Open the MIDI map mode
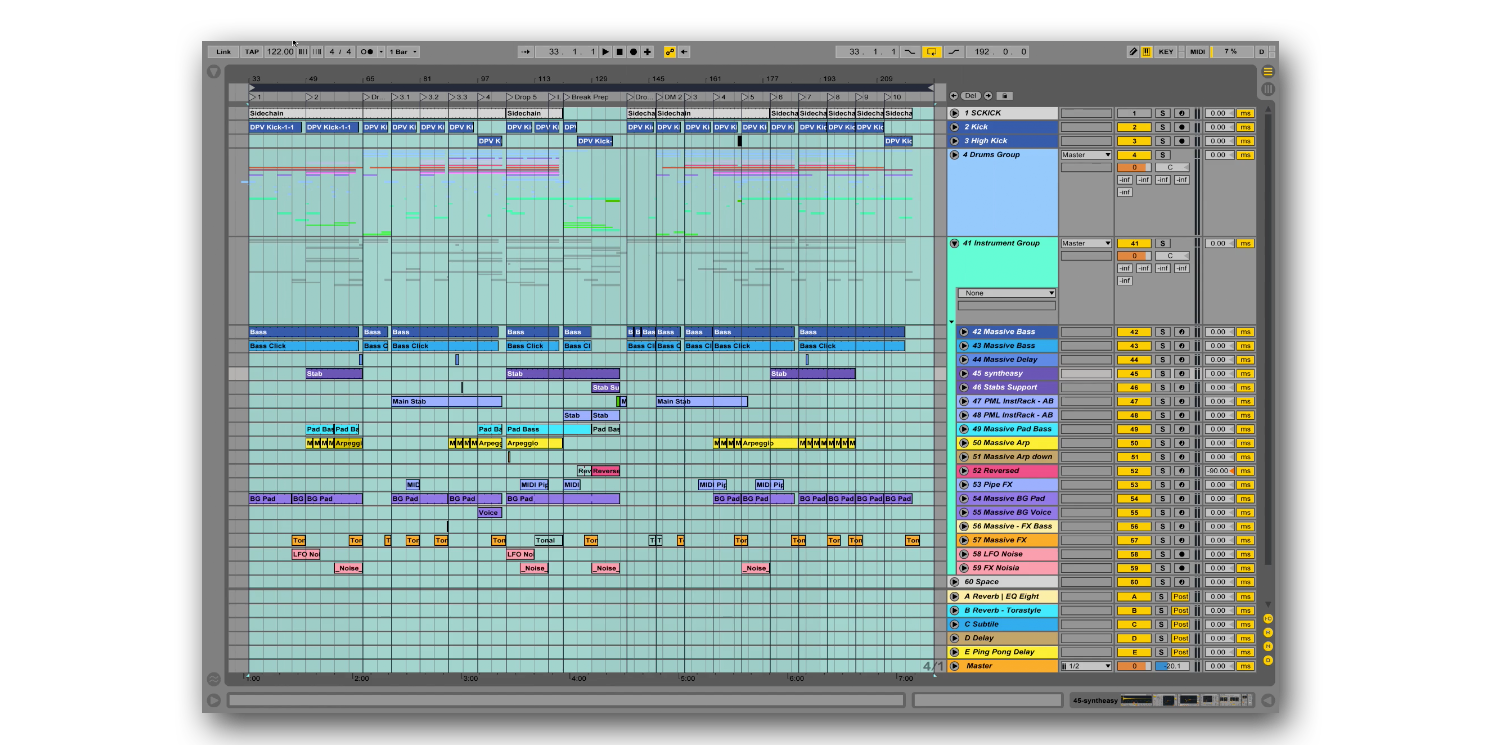Viewport: 1500px width, 745px height. (1197, 52)
